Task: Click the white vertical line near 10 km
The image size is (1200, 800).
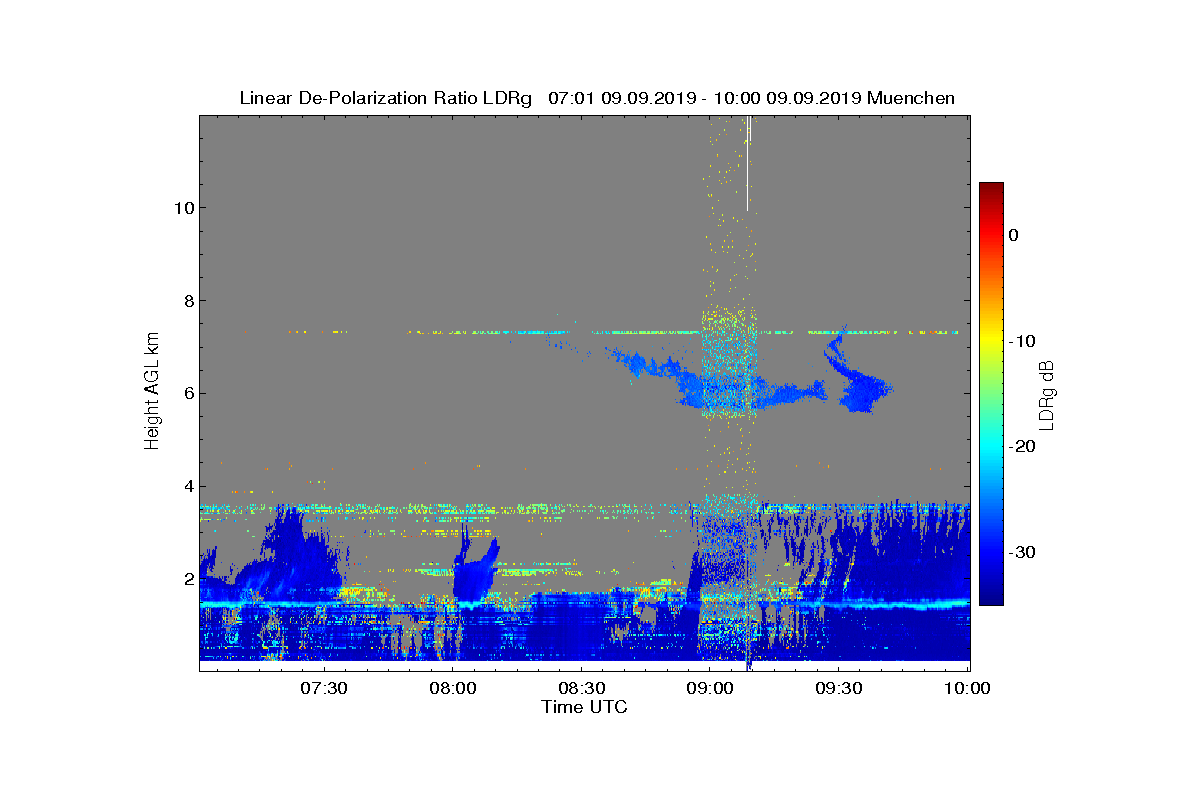Action: click(x=748, y=163)
